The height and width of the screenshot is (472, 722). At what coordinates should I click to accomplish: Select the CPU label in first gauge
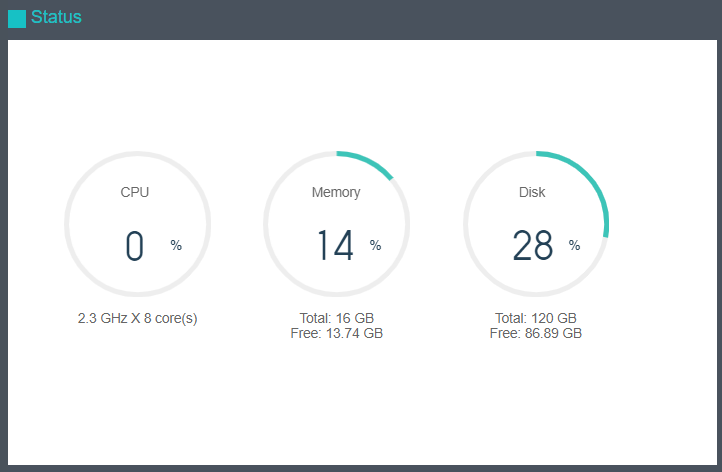tap(135, 192)
